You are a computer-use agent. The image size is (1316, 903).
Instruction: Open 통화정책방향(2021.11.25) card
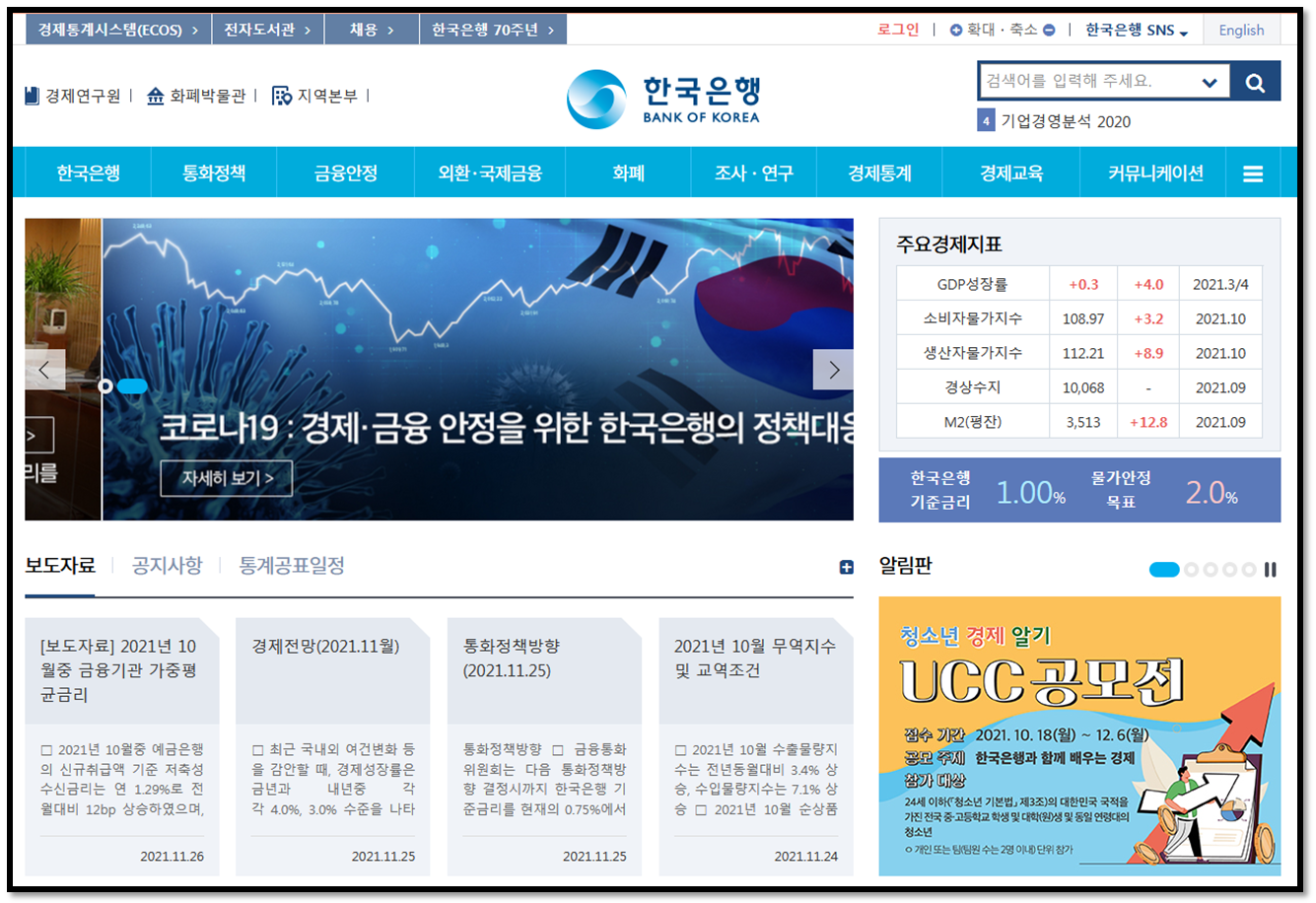[544, 746]
